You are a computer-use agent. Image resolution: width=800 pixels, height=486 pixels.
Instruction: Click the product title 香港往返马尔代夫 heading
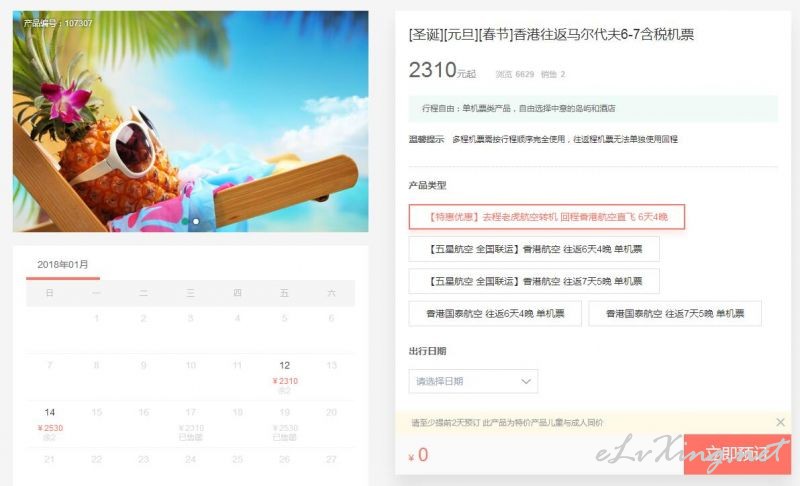pos(551,35)
